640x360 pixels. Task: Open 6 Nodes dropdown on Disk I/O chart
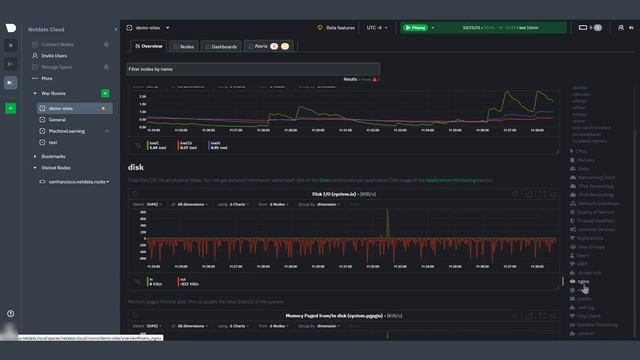(279, 204)
